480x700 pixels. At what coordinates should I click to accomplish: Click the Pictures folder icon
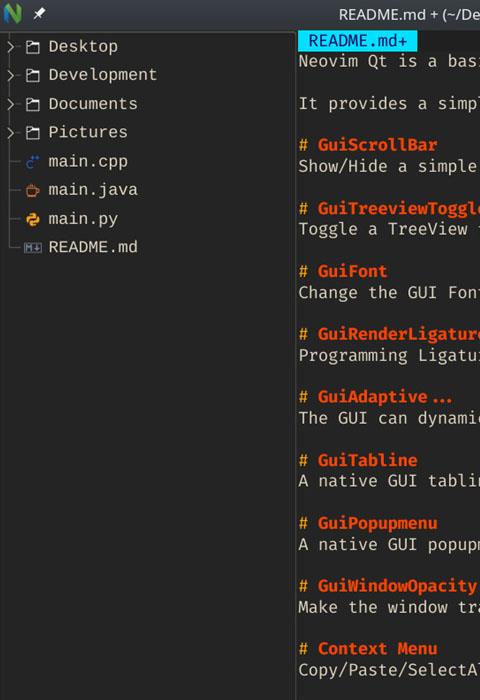click(x=33, y=132)
